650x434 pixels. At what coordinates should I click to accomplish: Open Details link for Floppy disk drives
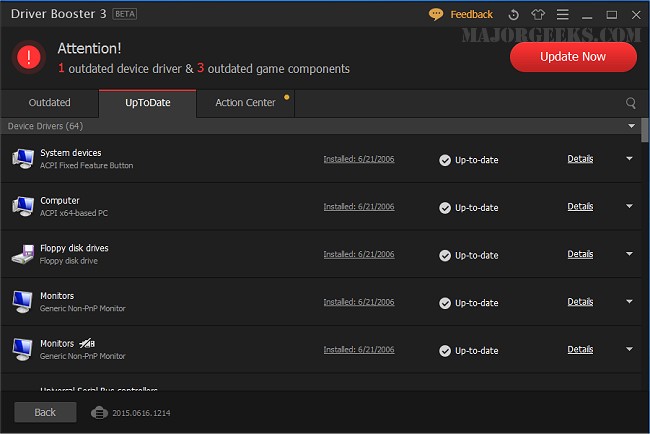point(580,254)
